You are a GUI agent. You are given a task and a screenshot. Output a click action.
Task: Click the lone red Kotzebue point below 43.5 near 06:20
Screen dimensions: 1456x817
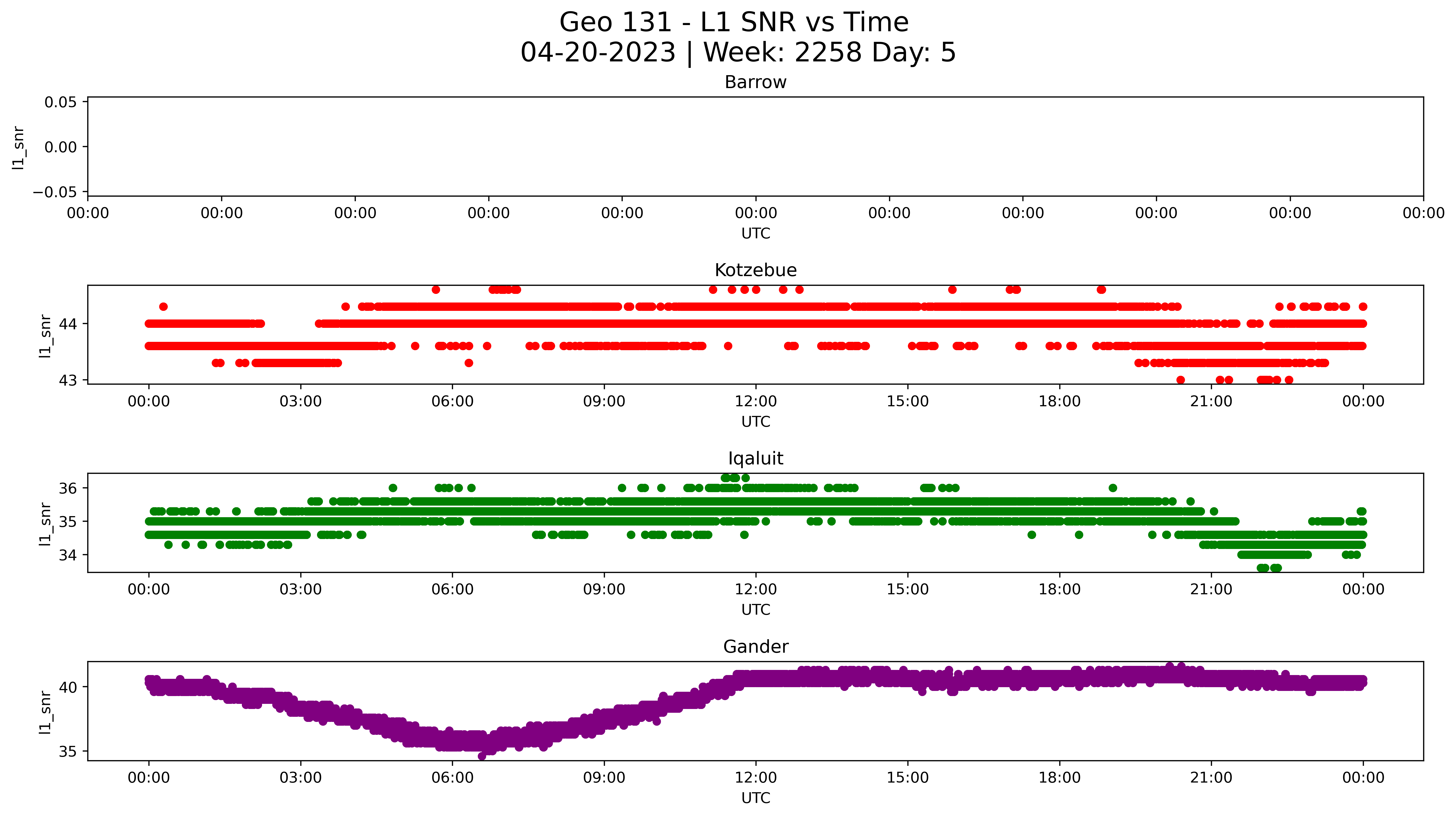pyautogui.click(x=469, y=363)
